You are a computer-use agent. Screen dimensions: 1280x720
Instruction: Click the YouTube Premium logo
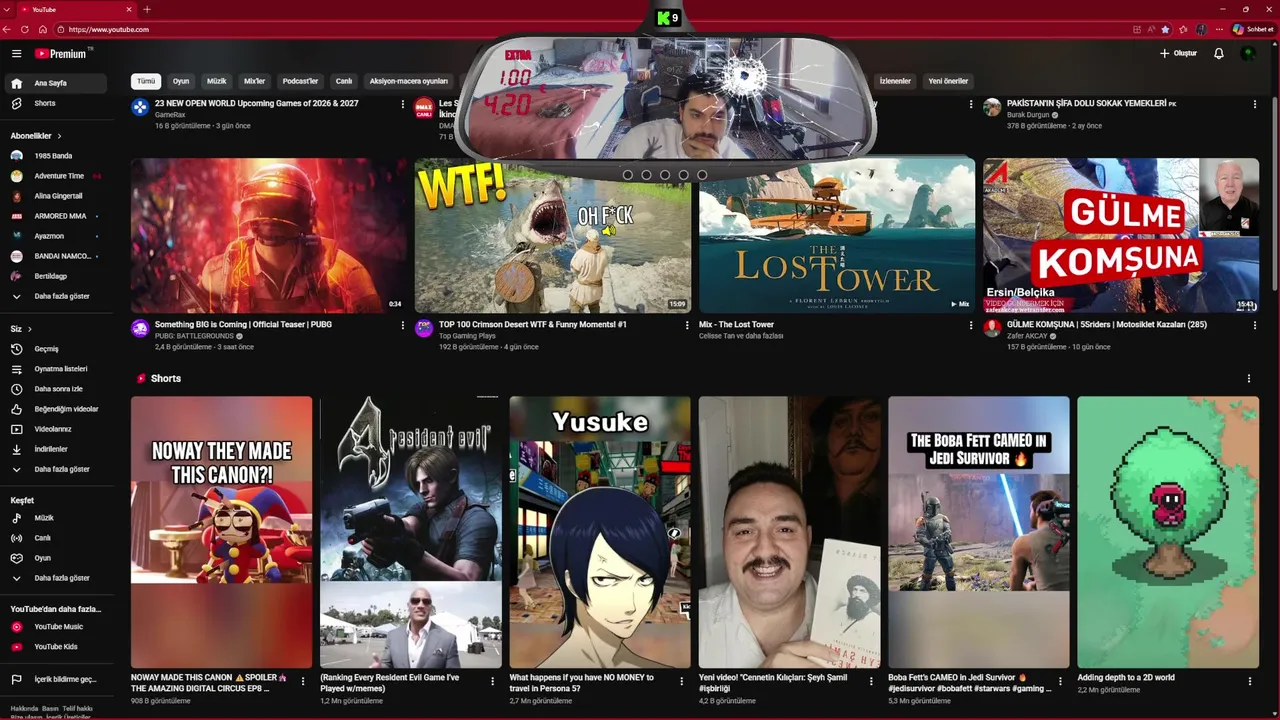point(63,53)
